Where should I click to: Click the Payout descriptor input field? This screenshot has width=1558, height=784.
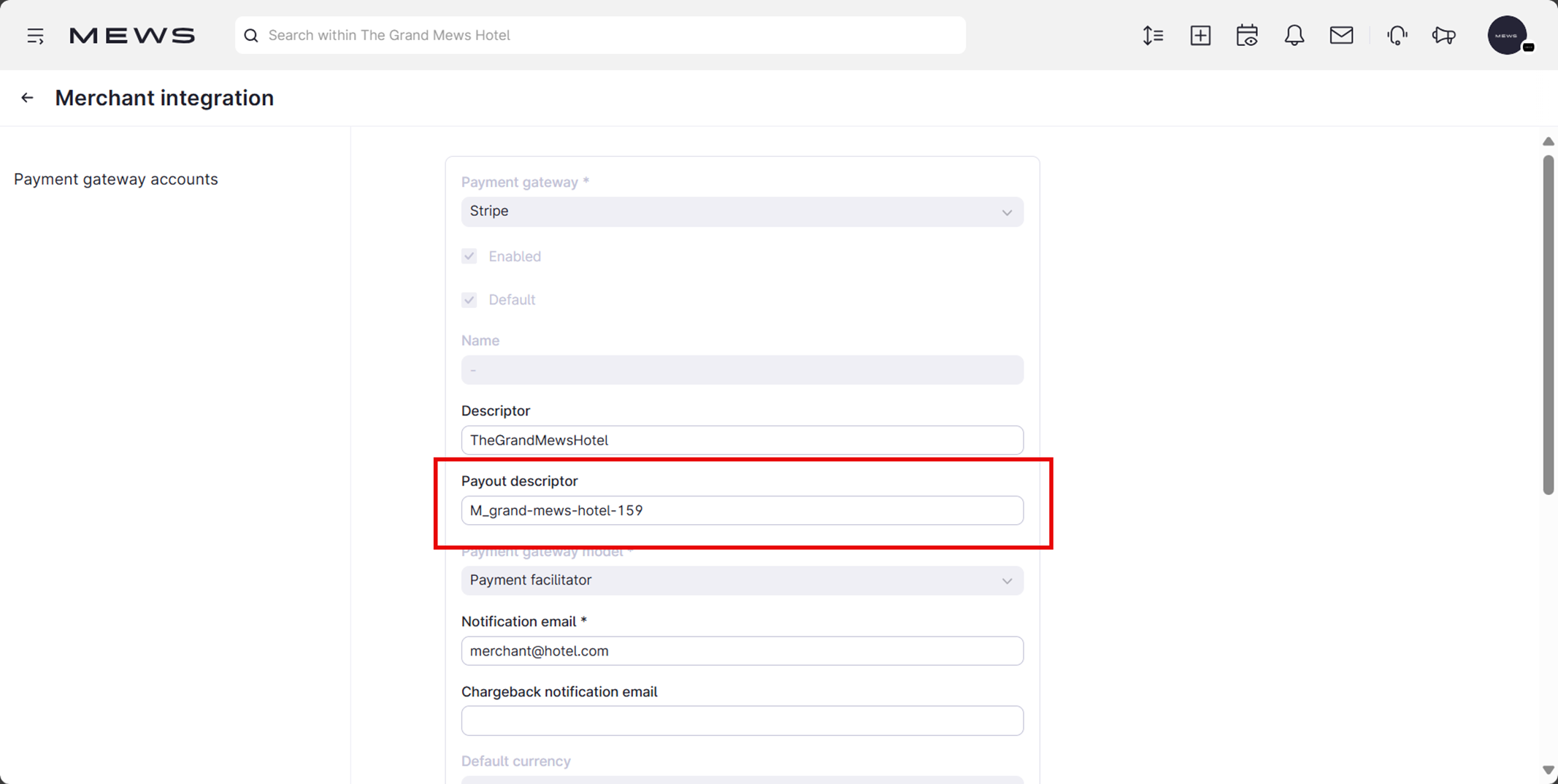(742, 510)
